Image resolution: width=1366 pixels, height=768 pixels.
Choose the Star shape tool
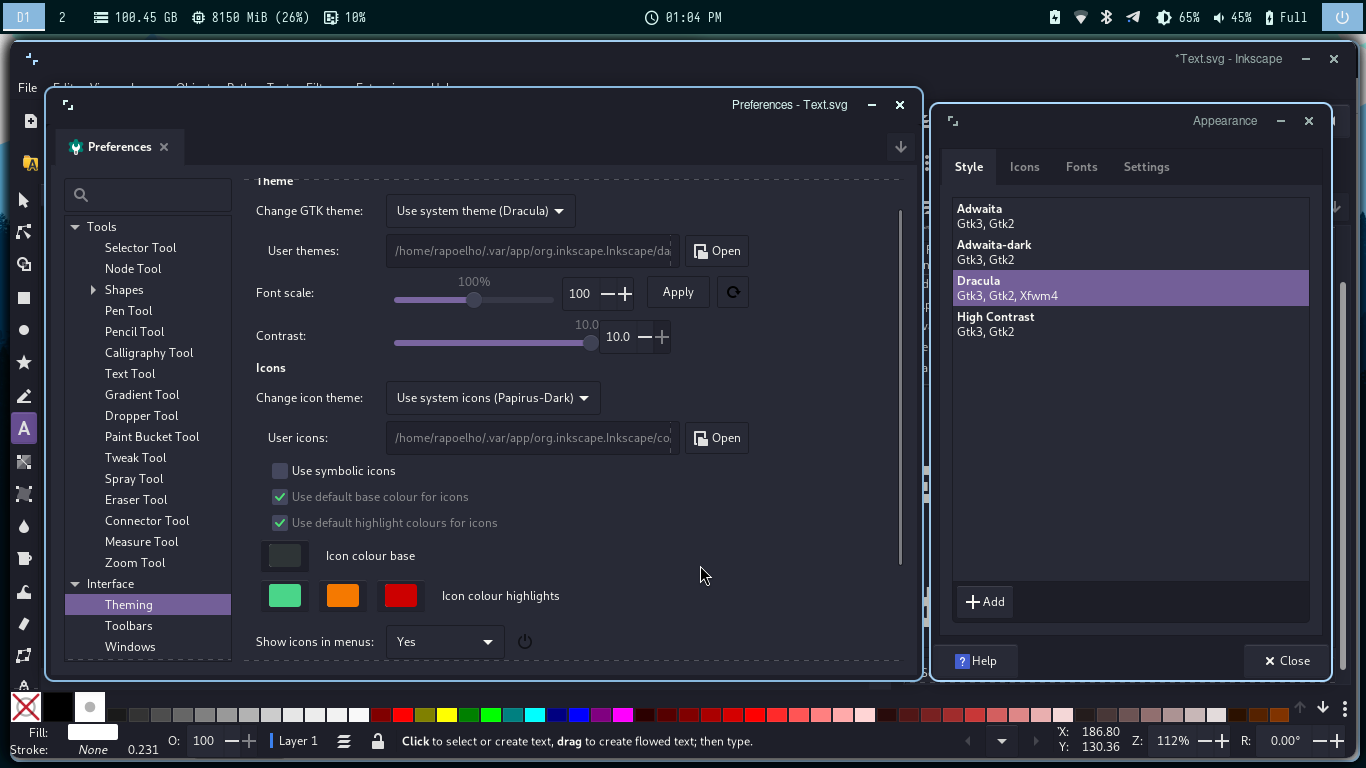coord(24,363)
